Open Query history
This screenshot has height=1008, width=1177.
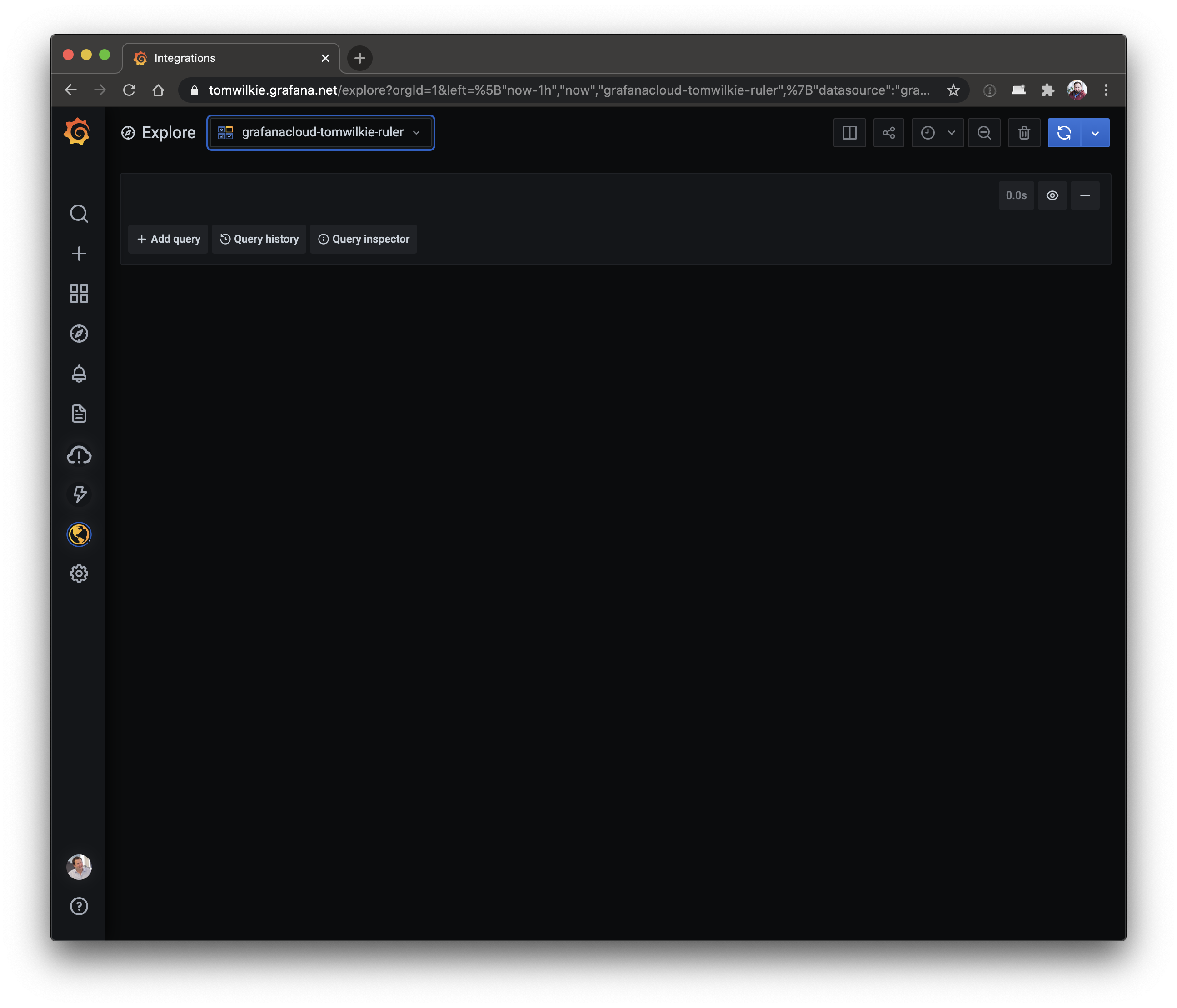259,239
